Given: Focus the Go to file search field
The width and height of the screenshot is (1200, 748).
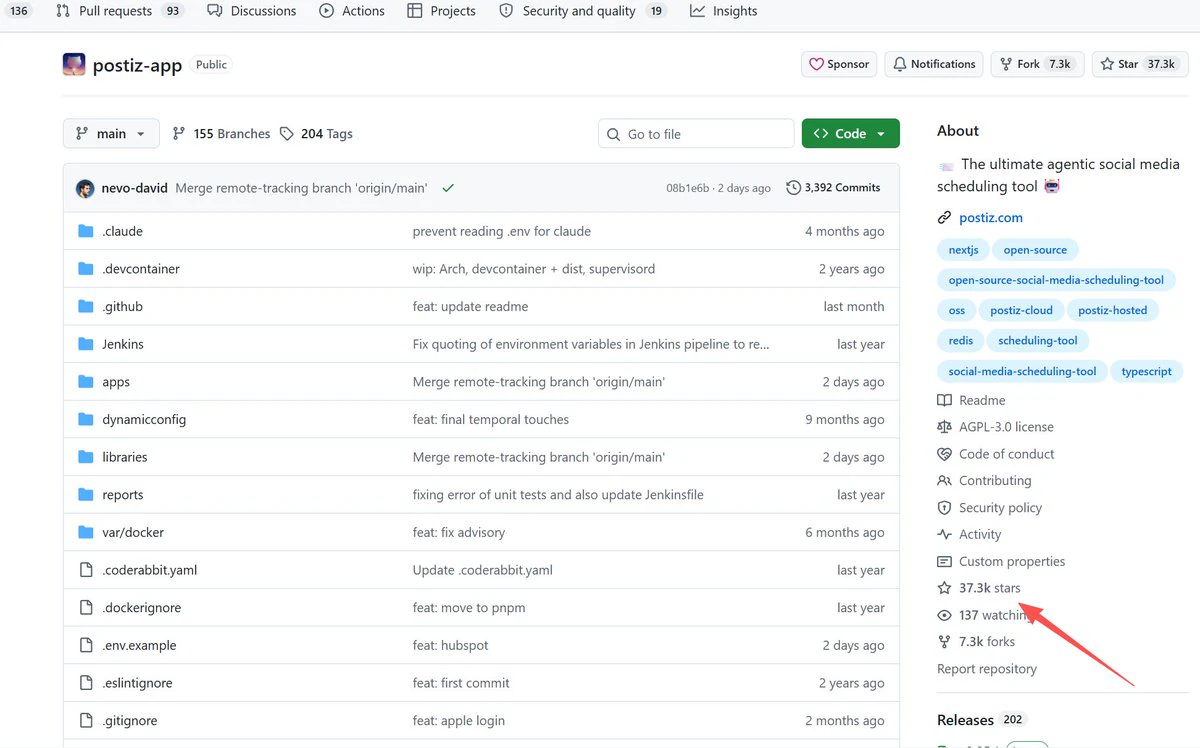Looking at the screenshot, I should [x=696, y=134].
